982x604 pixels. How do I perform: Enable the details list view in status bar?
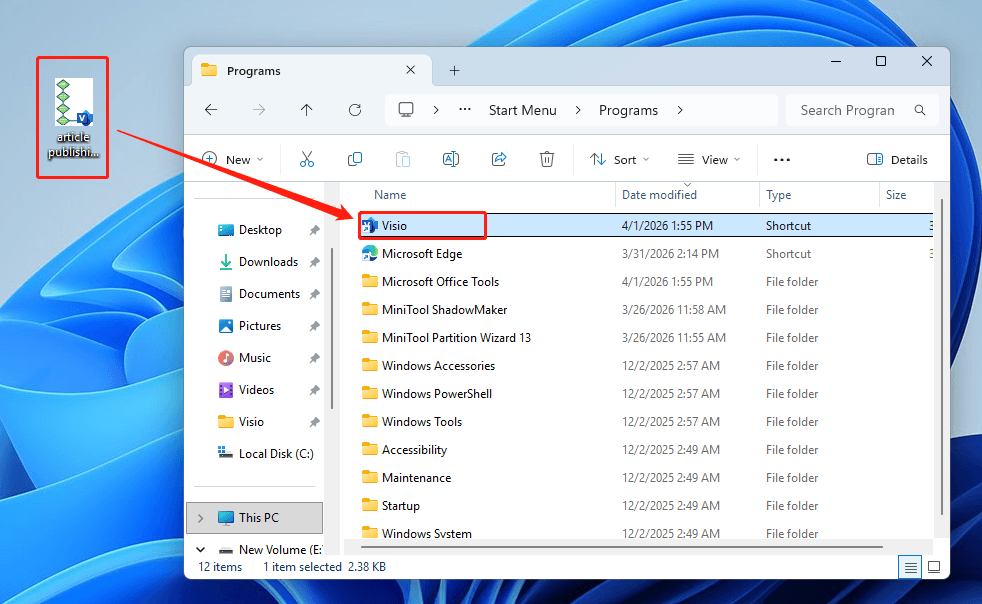pos(909,567)
